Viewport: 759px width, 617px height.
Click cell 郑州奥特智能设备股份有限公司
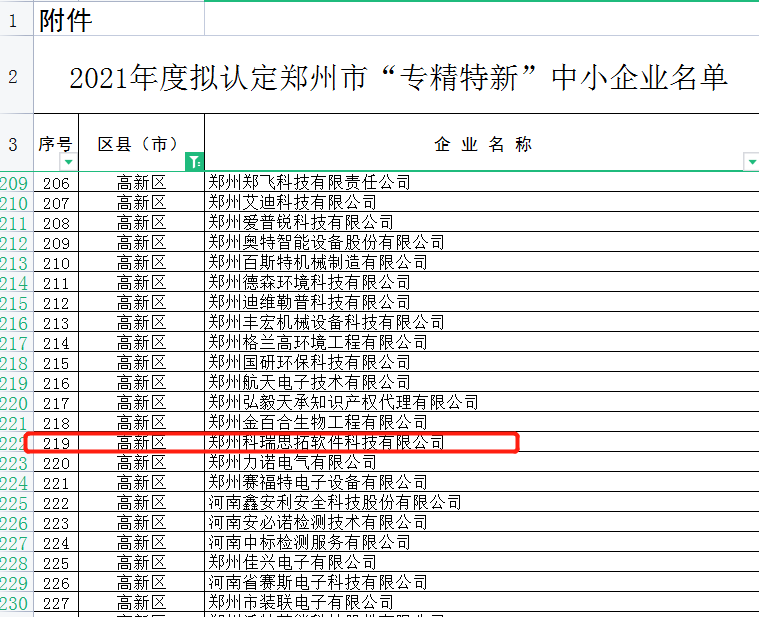(482, 242)
